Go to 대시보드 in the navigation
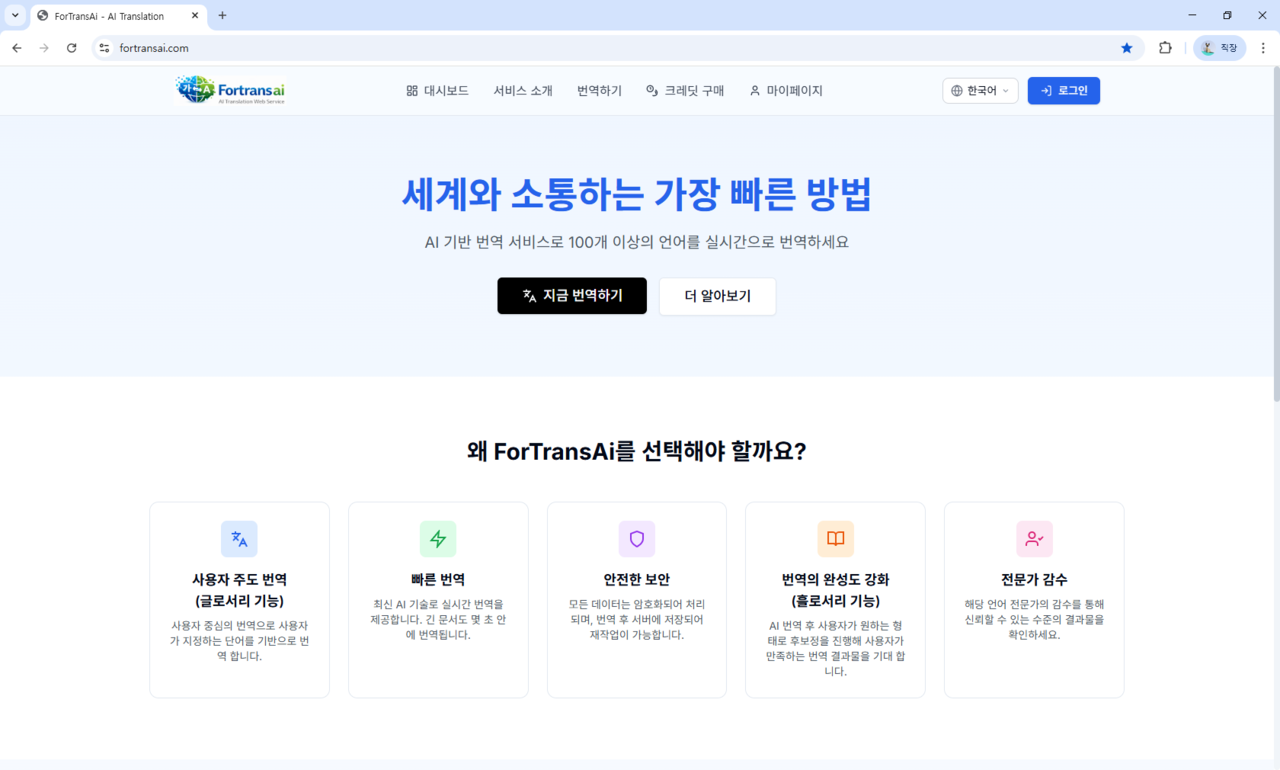Image resolution: width=1280 pixels, height=770 pixels. point(437,91)
